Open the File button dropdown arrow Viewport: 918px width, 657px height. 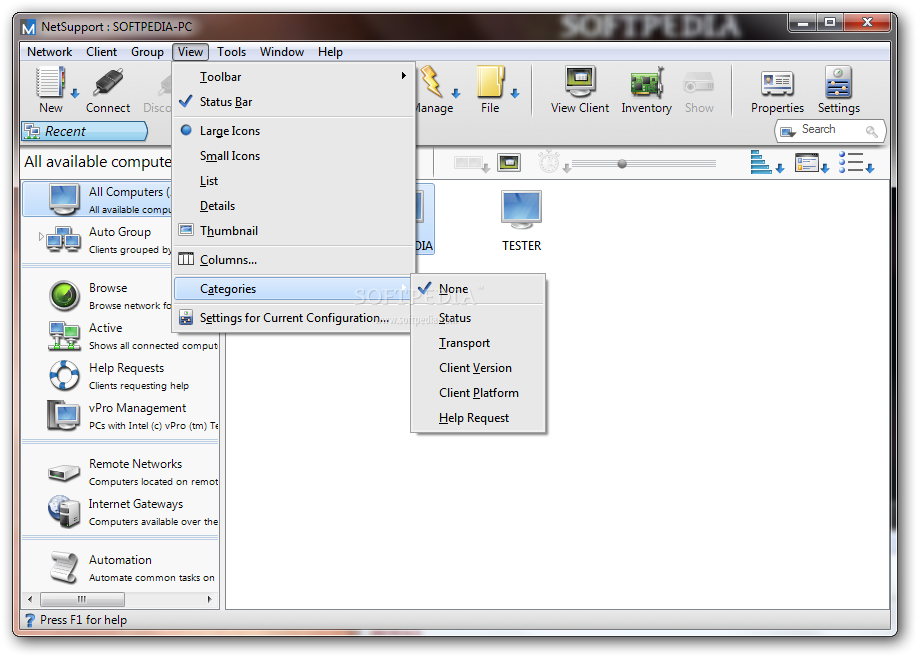click(x=515, y=93)
